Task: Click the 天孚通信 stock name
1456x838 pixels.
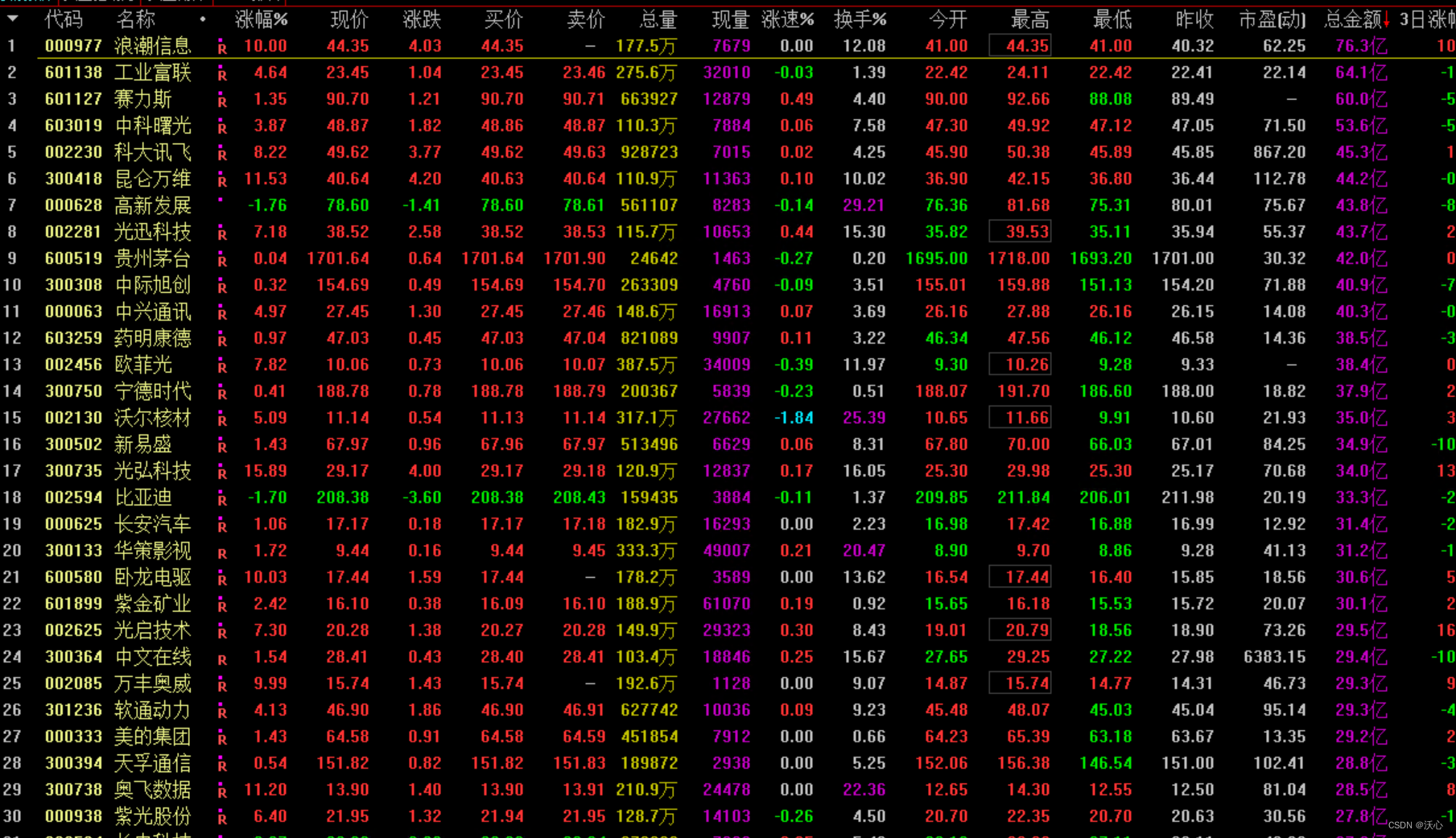Action: coord(153,763)
